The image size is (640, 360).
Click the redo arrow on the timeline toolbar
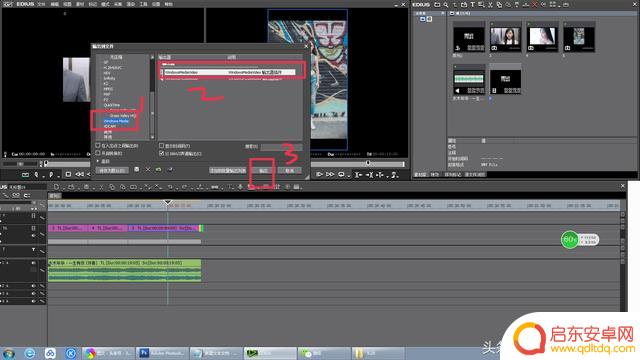(184, 187)
